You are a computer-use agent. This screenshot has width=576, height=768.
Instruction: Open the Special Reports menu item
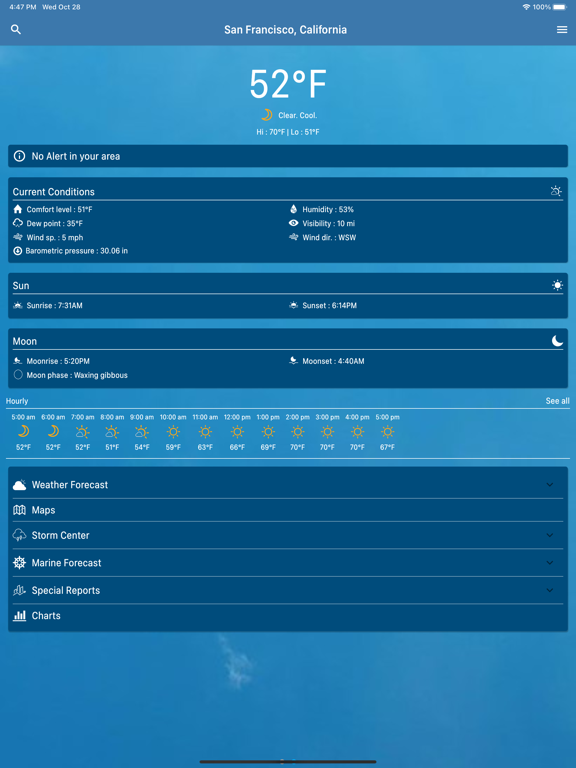pyautogui.click(x=288, y=590)
